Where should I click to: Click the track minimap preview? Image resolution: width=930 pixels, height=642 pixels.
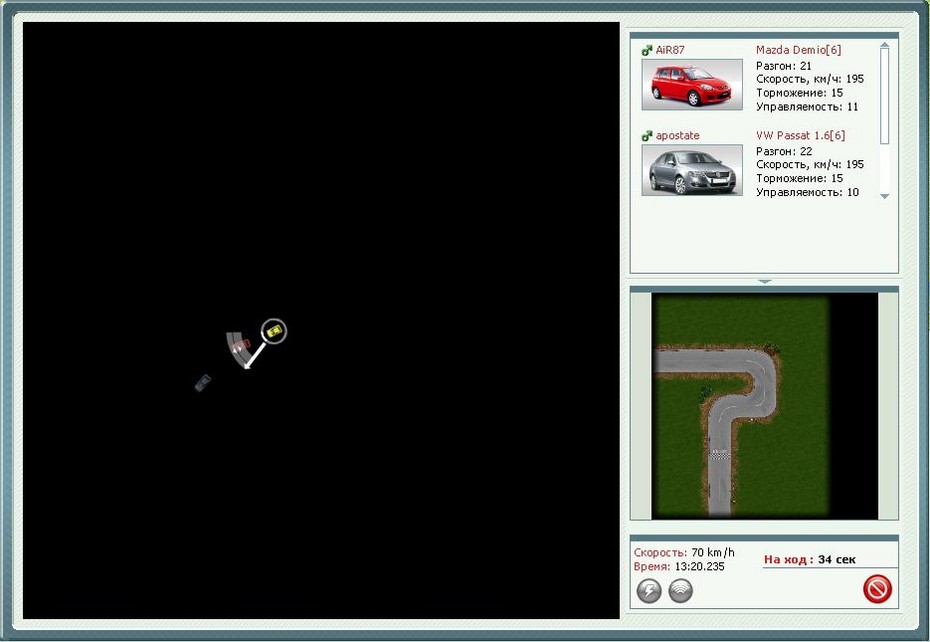(x=765, y=406)
